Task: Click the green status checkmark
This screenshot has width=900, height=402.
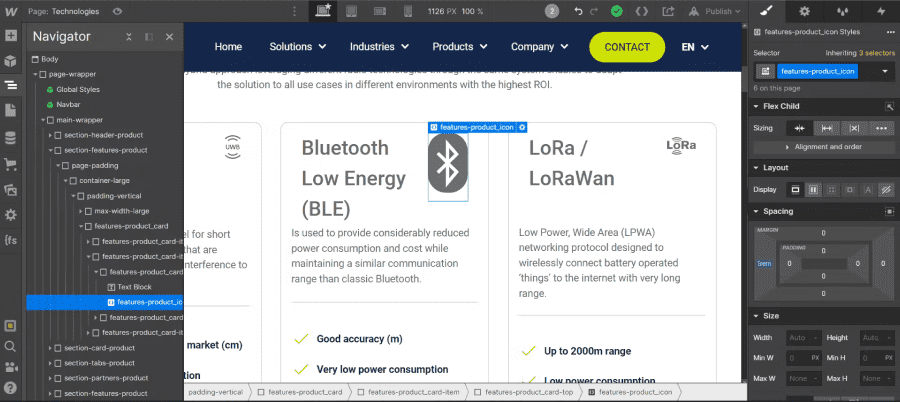Action: tap(616, 11)
